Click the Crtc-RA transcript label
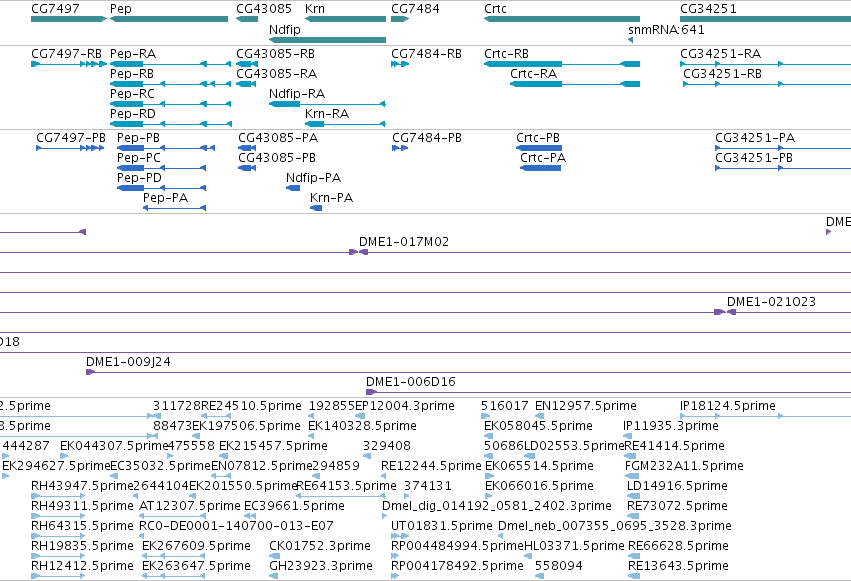851x581 pixels. 534,74
